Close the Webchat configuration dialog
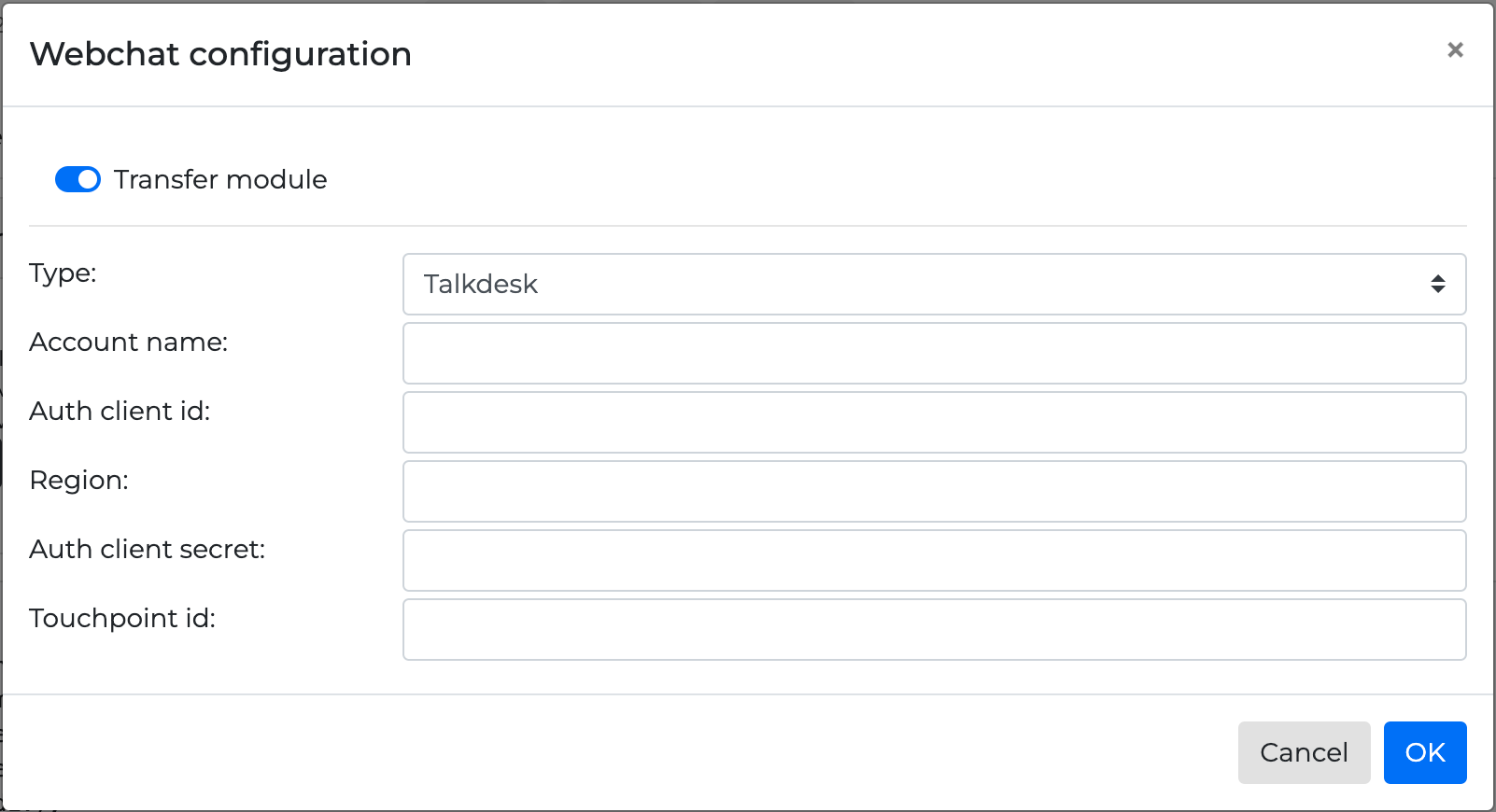This screenshot has height=812, width=1496. 1454,50
